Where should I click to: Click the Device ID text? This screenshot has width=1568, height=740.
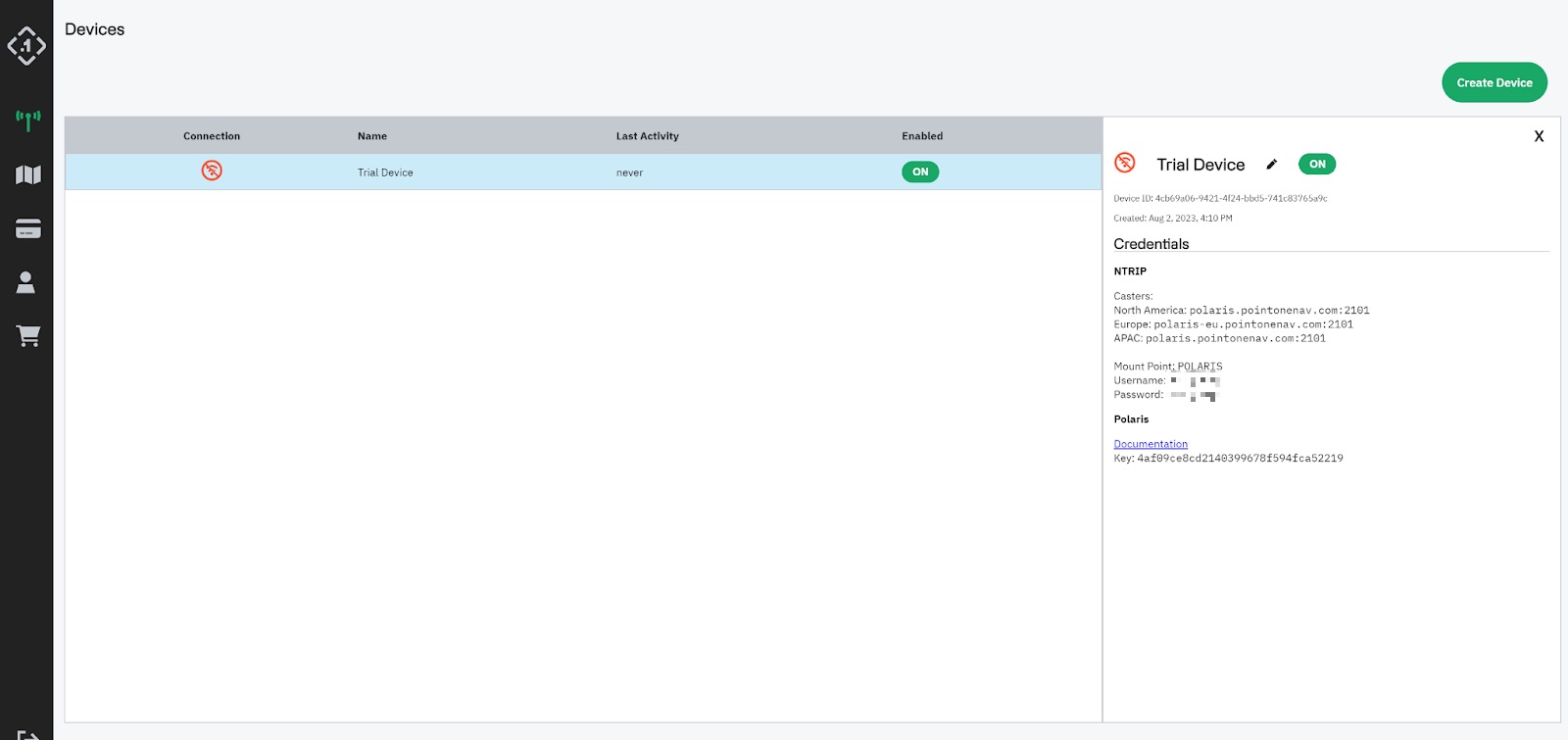(1220, 198)
